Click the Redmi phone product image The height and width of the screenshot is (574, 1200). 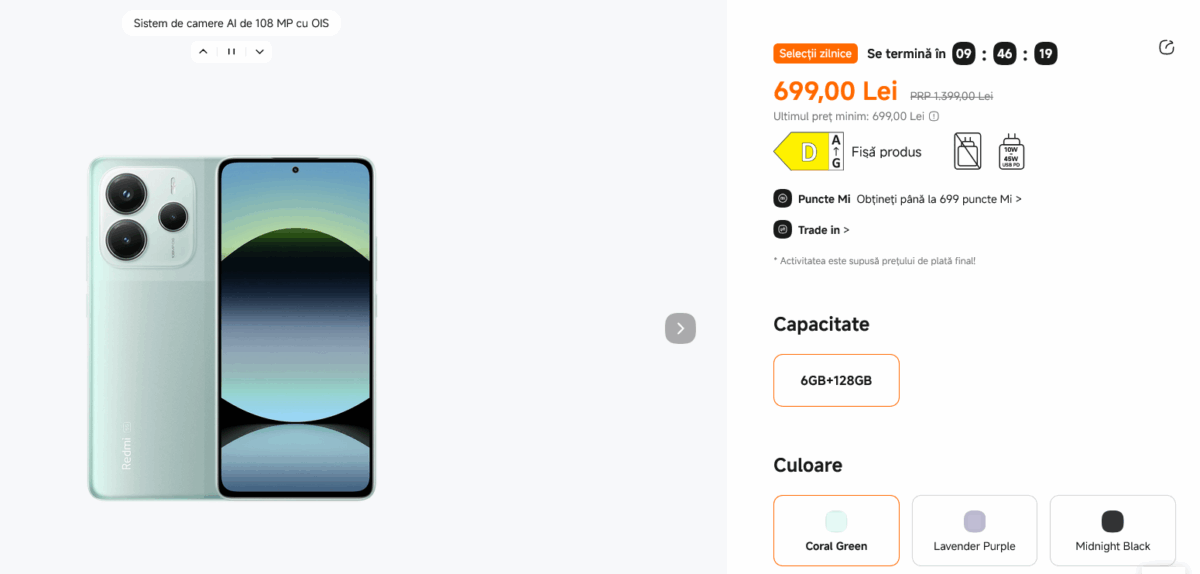[231, 328]
